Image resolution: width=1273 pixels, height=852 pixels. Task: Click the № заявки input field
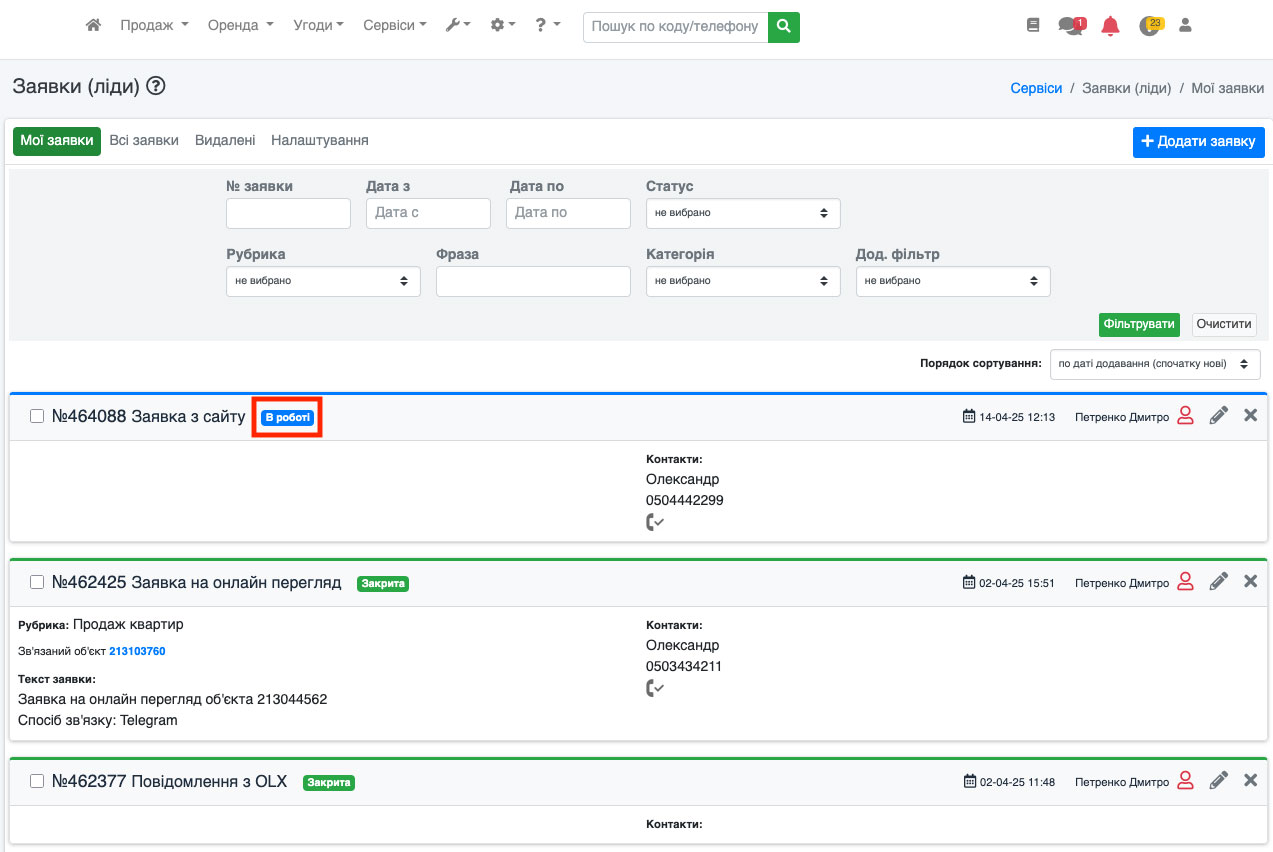point(288,213)
